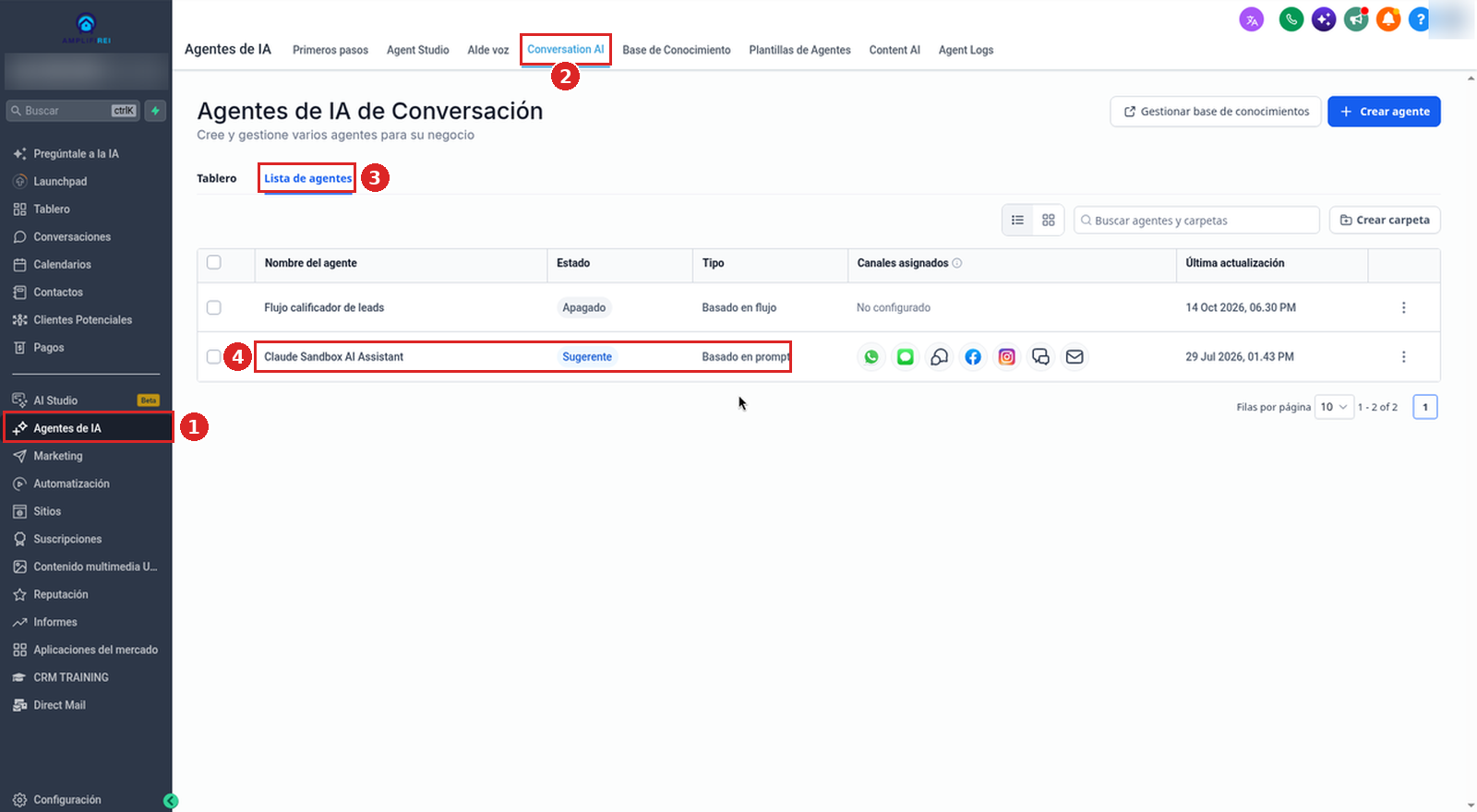Image resolution: width=1477 pixels, height=812 pixels.
Task: Switch to grid view layout
Action: tap(1049, 221)
